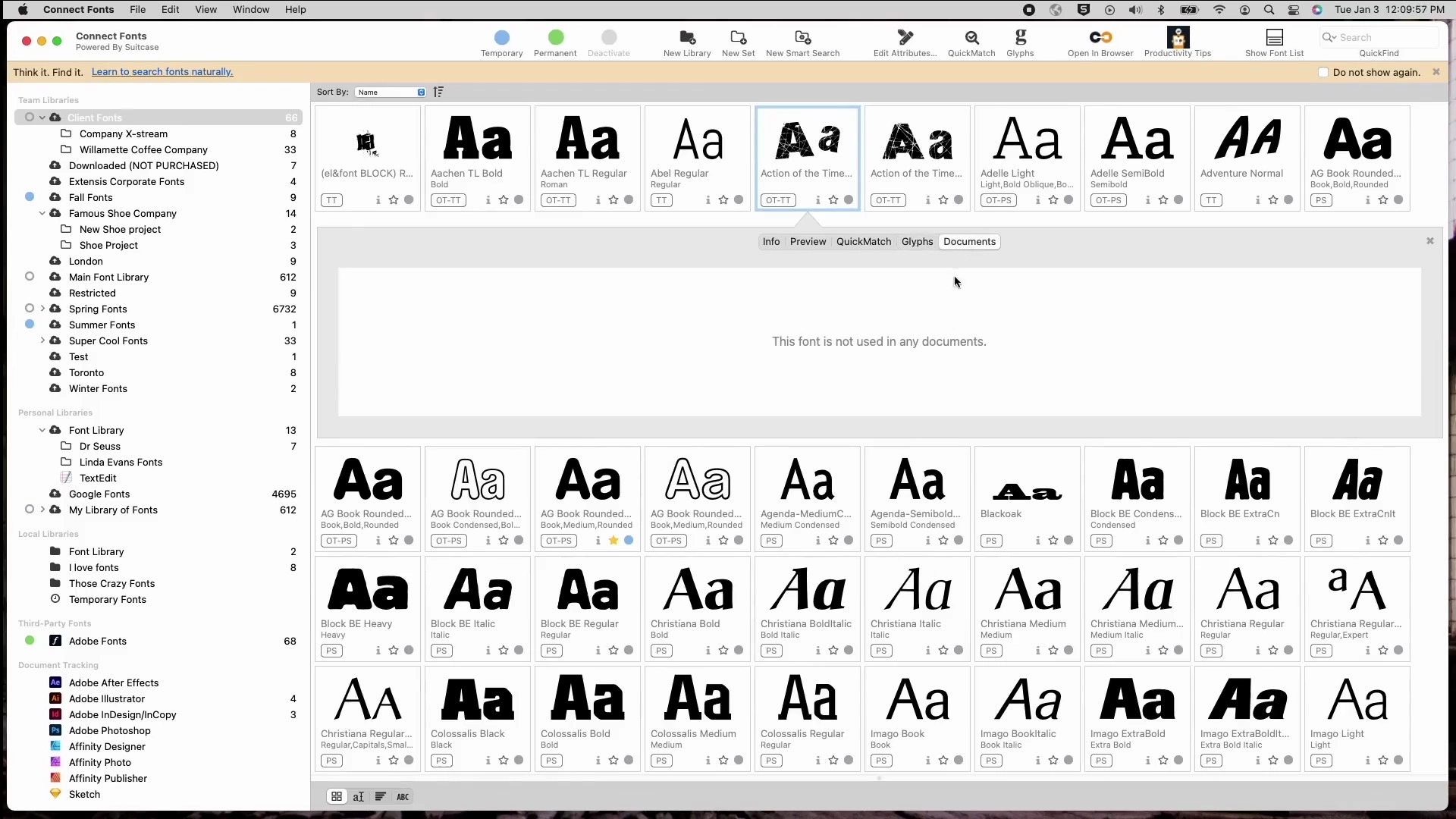The image size is (1456, 819).
Task: Click Open In Browser in the toolbar
Action: click(1100, 42)
